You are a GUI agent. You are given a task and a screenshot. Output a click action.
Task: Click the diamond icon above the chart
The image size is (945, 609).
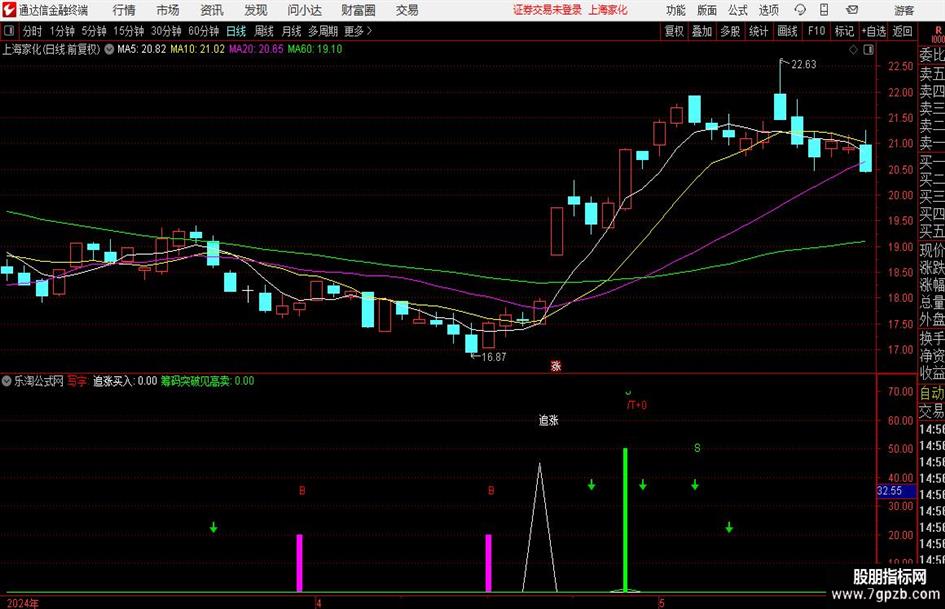click(853, 50)
